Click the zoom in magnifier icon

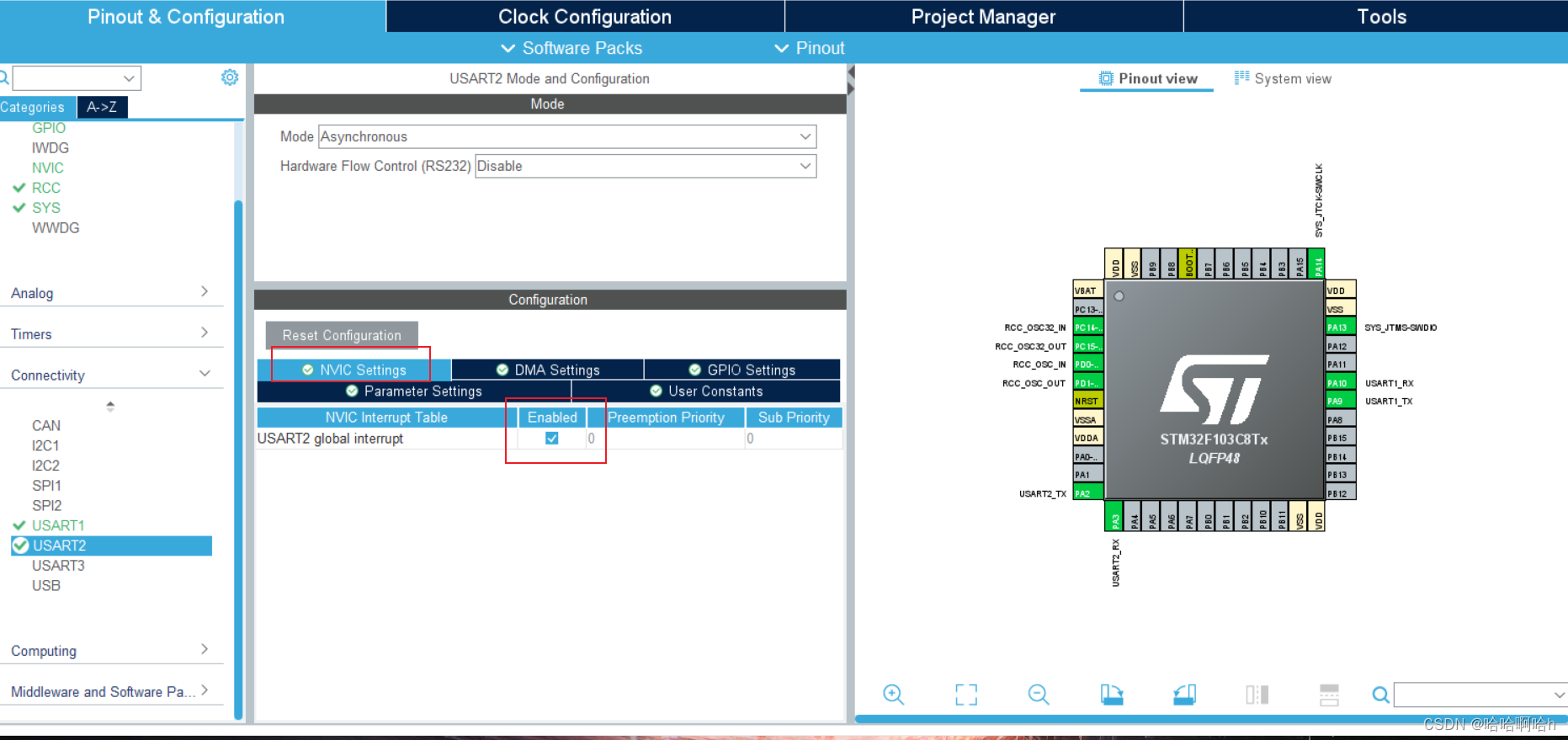893,695
